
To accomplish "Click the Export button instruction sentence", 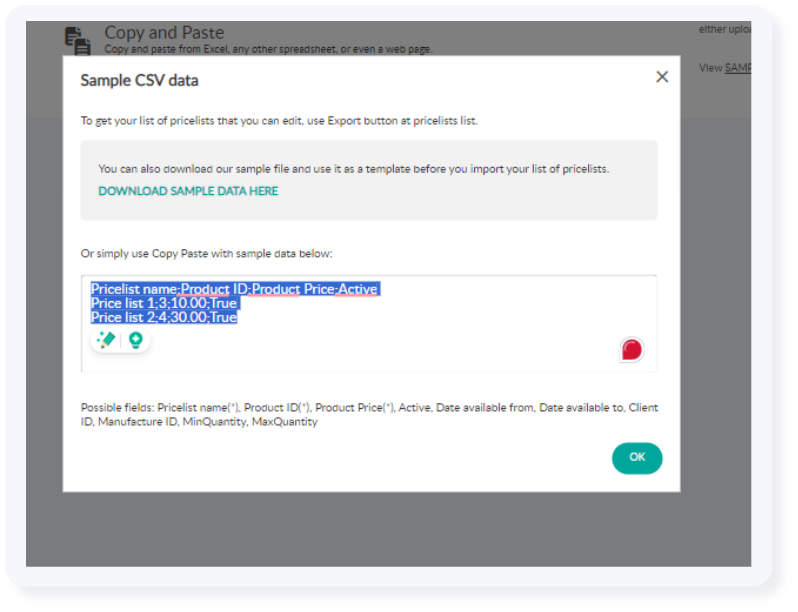I will coord(279,121).
